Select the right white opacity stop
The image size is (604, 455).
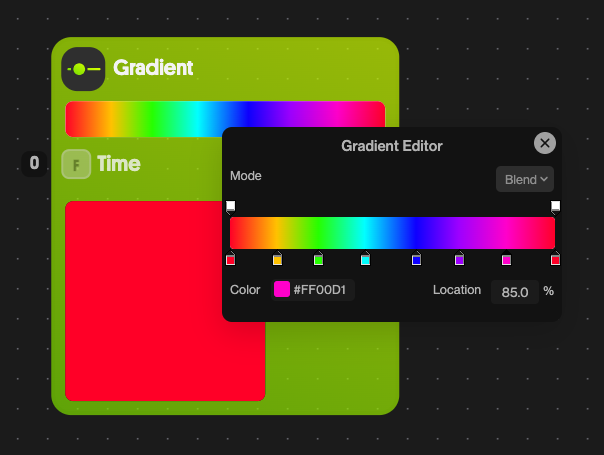click(555, 206)
